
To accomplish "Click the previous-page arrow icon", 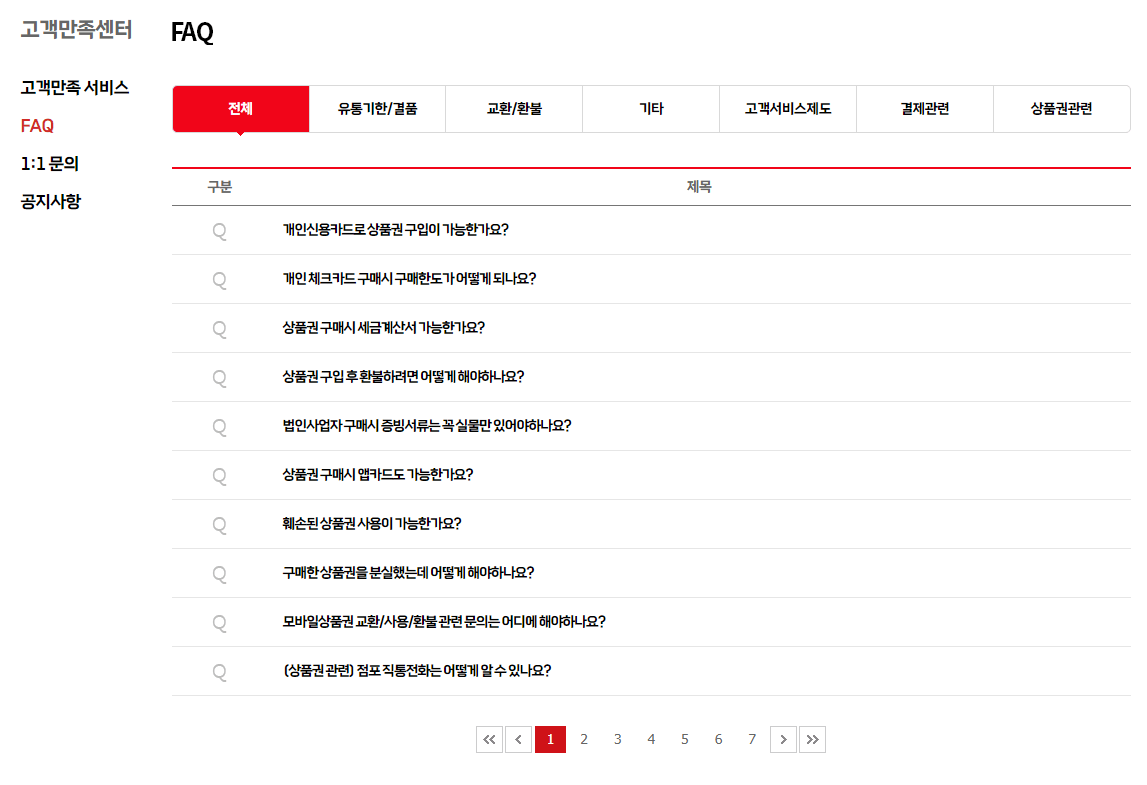I will (x=518, y=739).
